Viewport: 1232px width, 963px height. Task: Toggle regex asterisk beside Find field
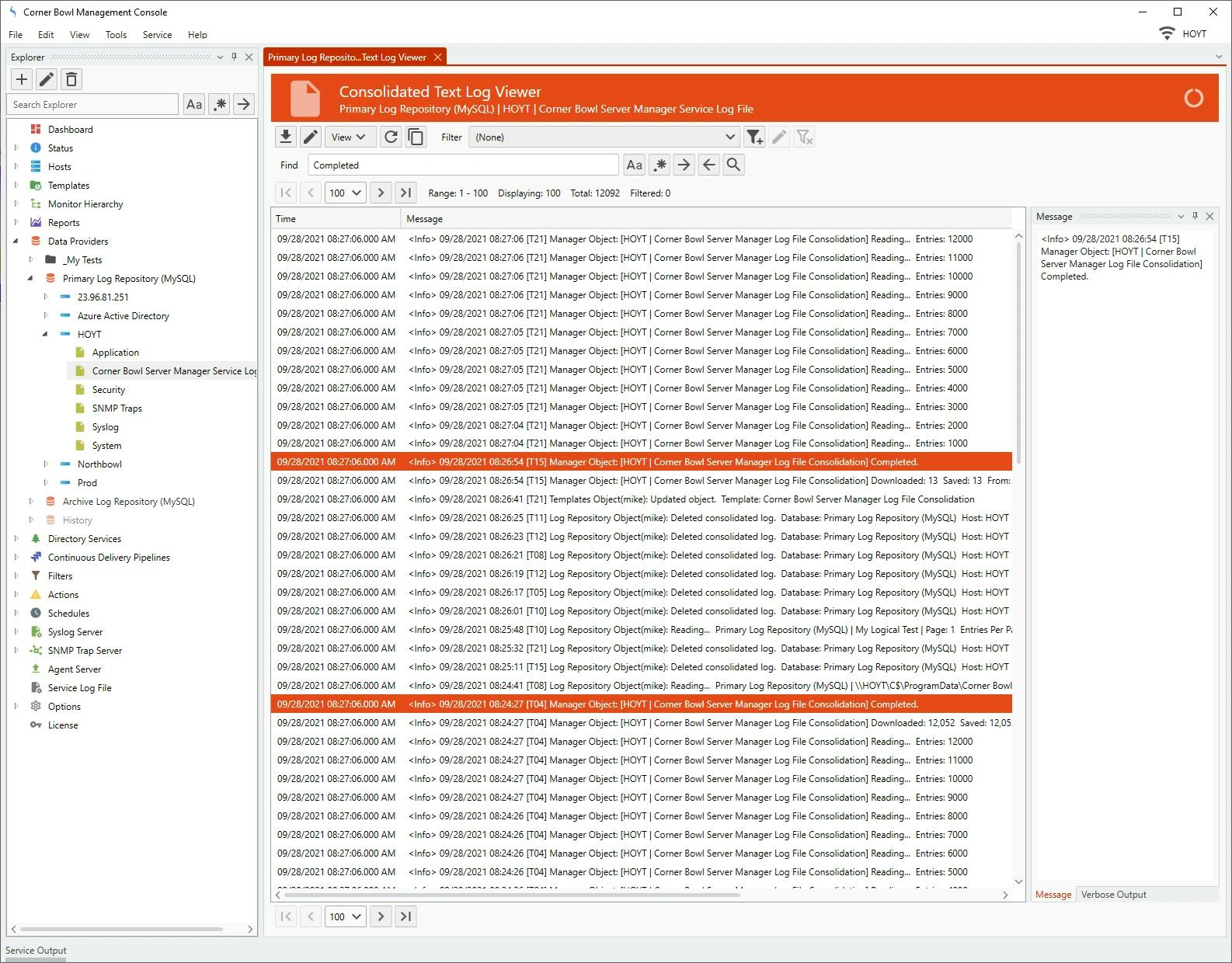[x=660, y=165]
